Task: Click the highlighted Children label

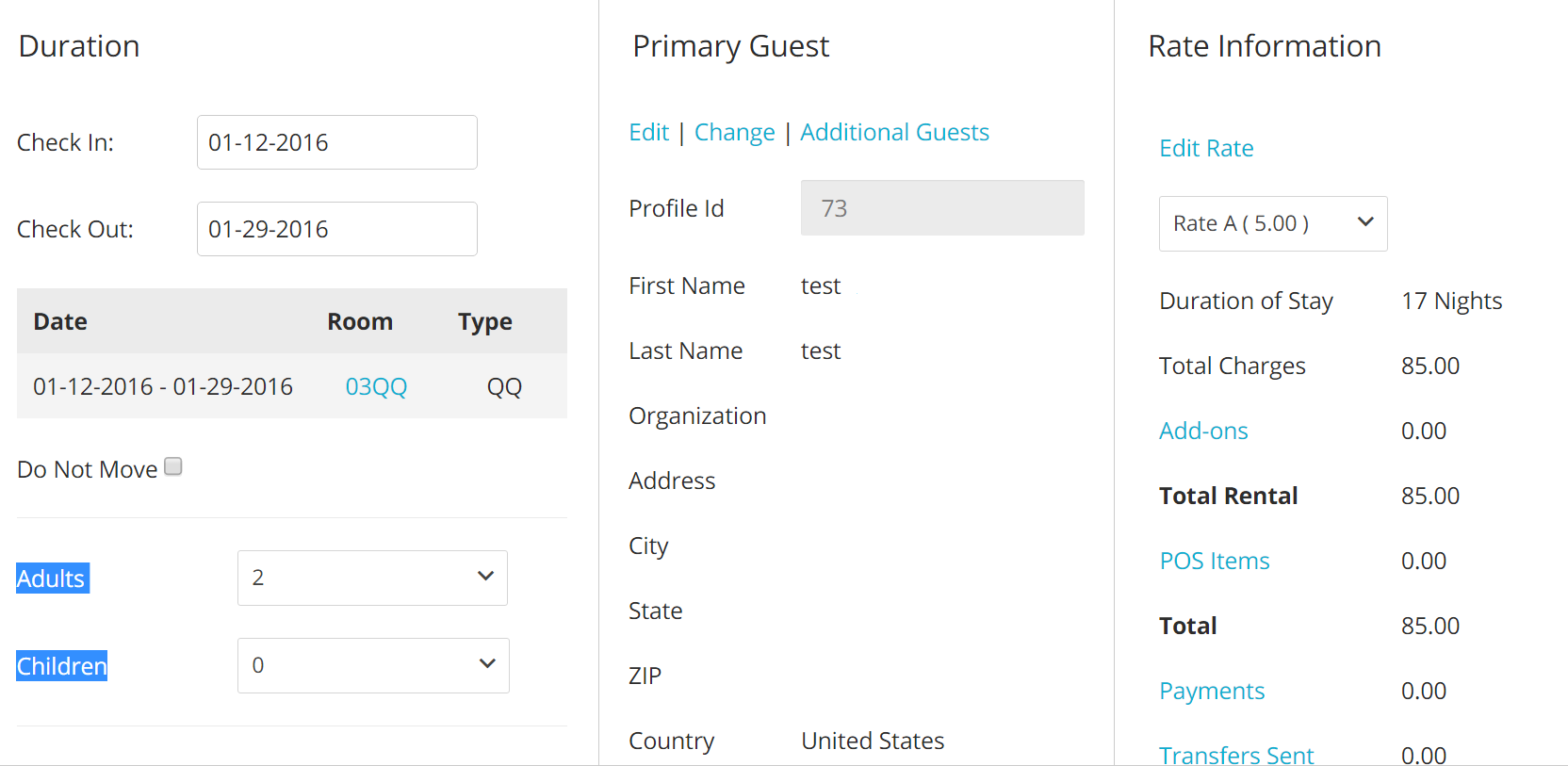Action: coord(61,665)
